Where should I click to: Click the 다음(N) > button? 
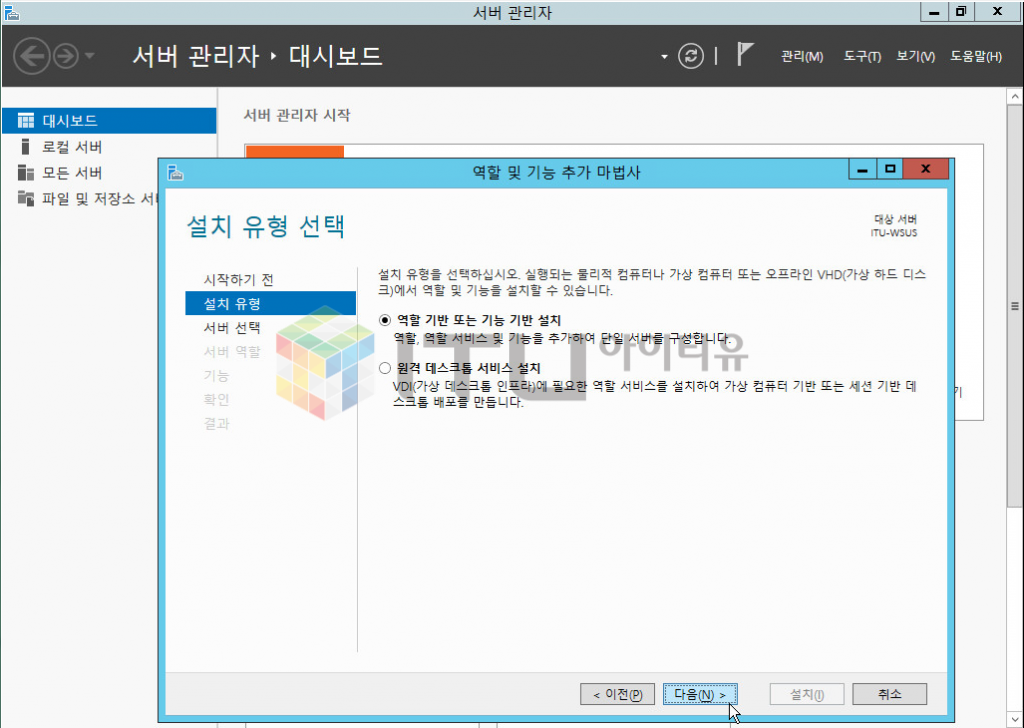tap(700, 694)
